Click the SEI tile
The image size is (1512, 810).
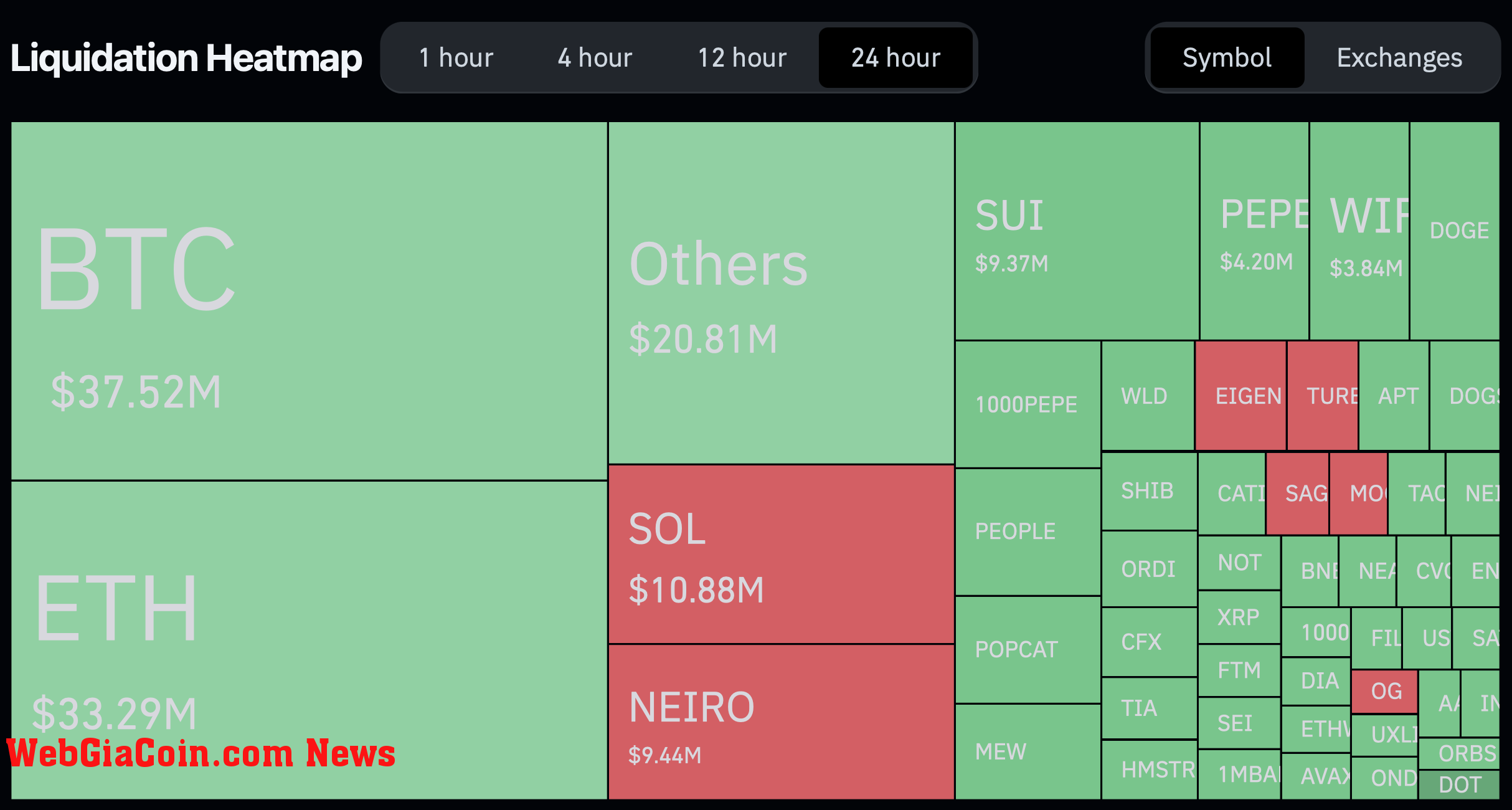tap(1239, 723)
